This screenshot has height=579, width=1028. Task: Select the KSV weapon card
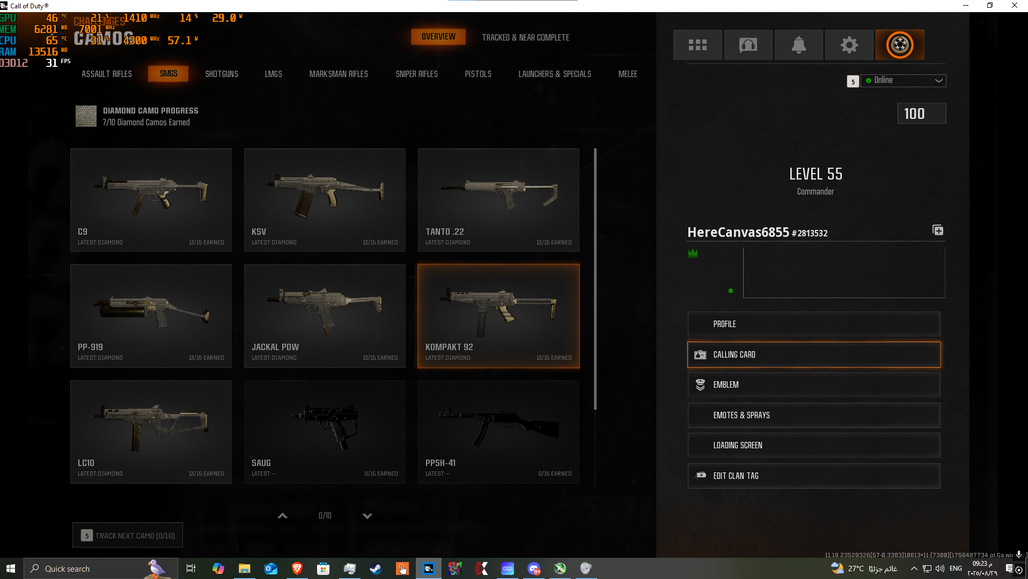(325, 200)
